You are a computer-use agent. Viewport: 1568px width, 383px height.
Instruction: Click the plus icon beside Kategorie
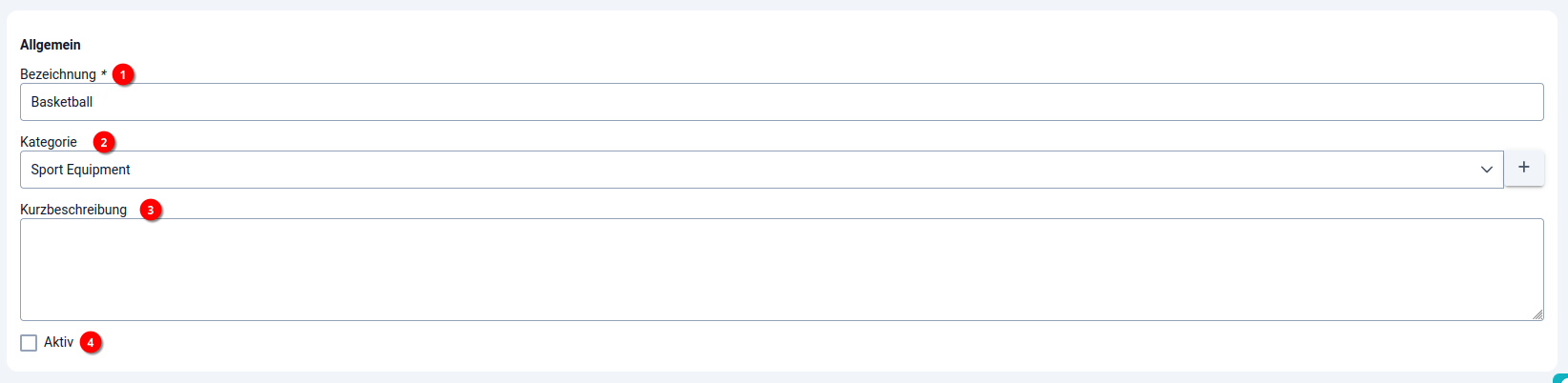(x=1524, y=168)
